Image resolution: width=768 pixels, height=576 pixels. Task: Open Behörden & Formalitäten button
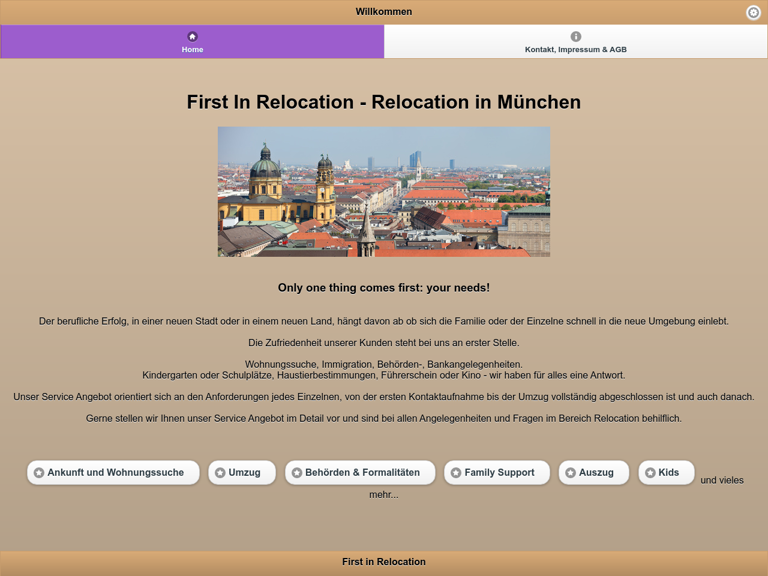click(360, 473)
